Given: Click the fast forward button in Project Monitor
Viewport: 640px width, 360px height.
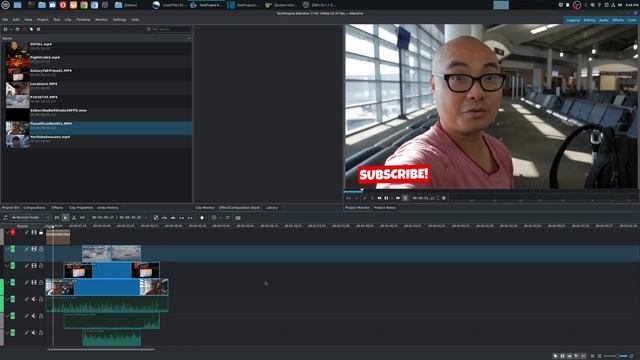Looking at the screenshot, I should pyautogui.click(x=398, y=198).
